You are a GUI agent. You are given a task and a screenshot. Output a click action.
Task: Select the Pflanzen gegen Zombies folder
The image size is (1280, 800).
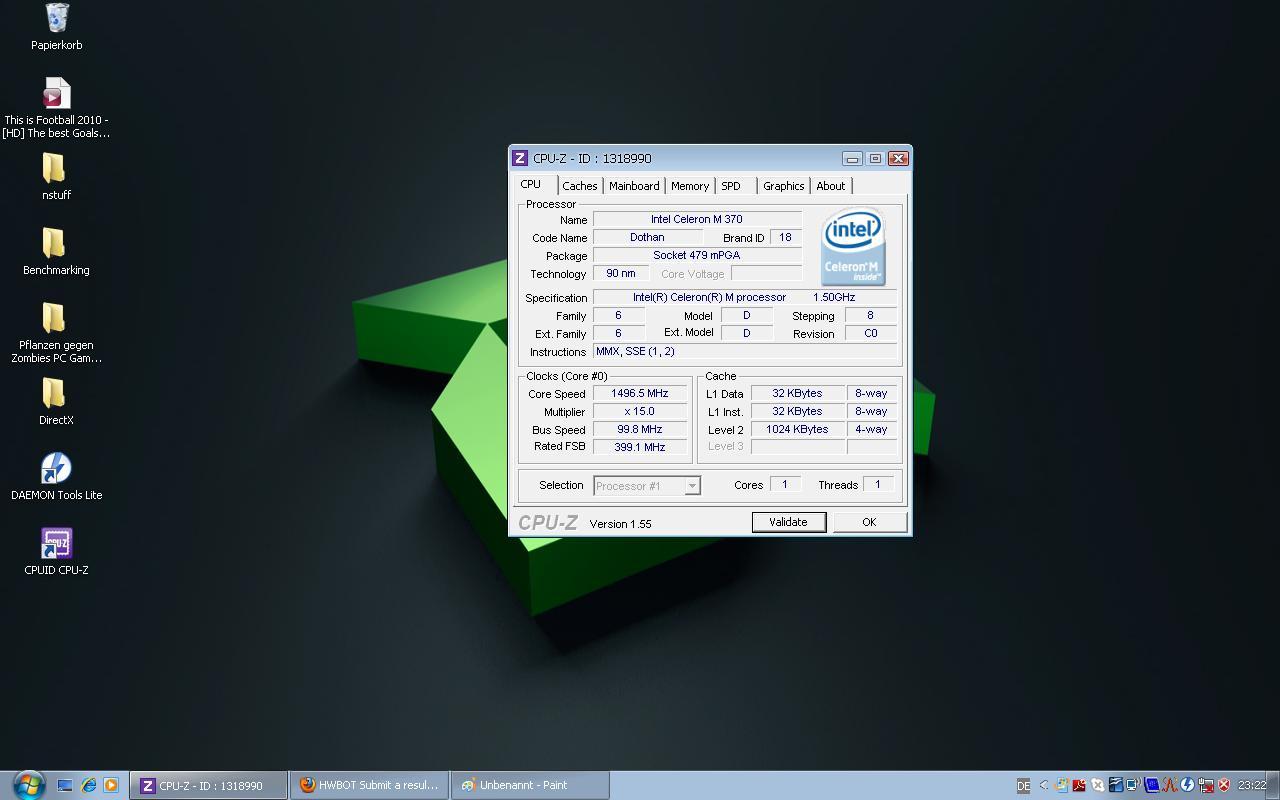[56, 333]
